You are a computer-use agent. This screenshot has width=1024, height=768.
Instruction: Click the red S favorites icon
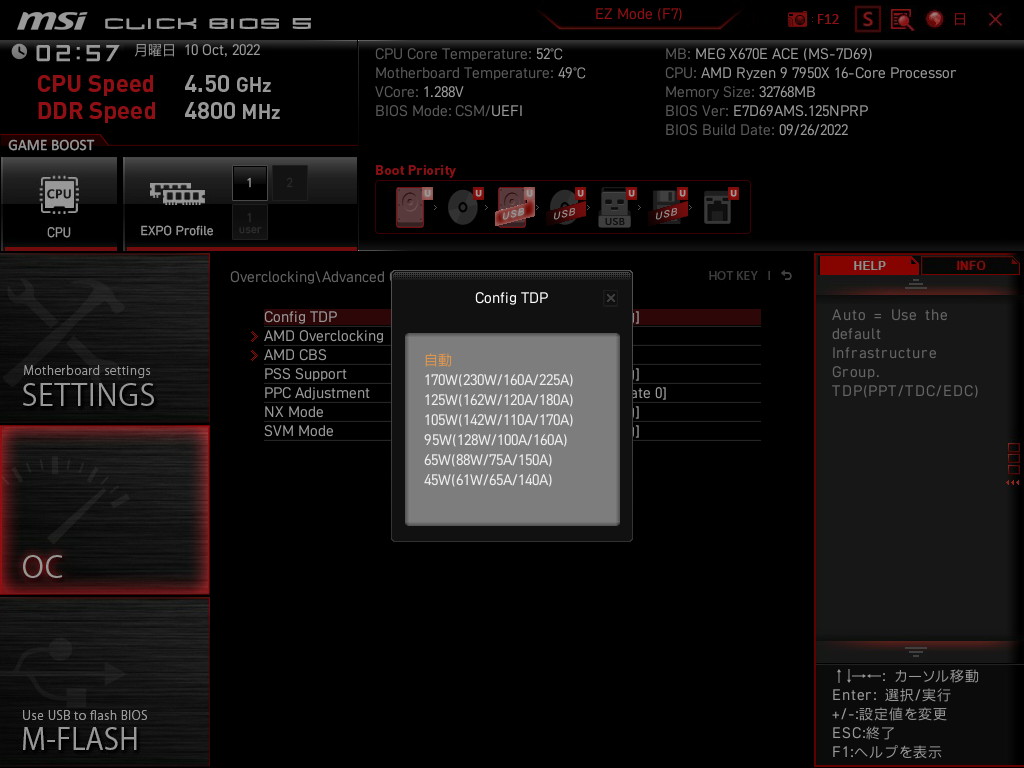click(868, 20)
